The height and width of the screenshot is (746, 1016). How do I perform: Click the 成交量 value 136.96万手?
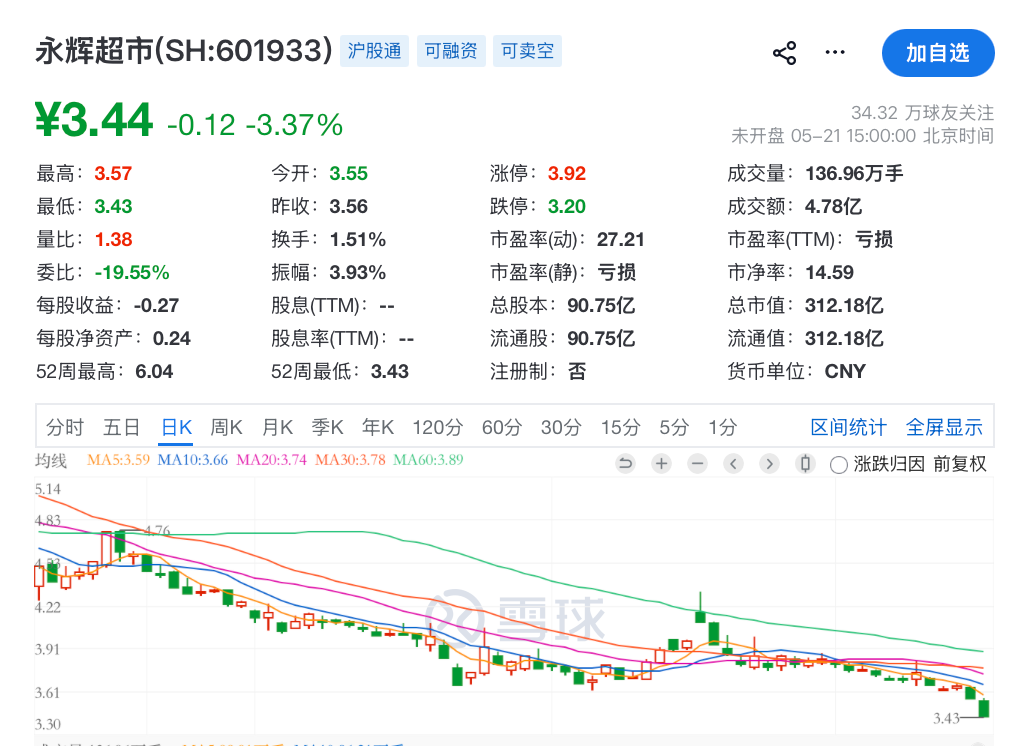[854, 174]
